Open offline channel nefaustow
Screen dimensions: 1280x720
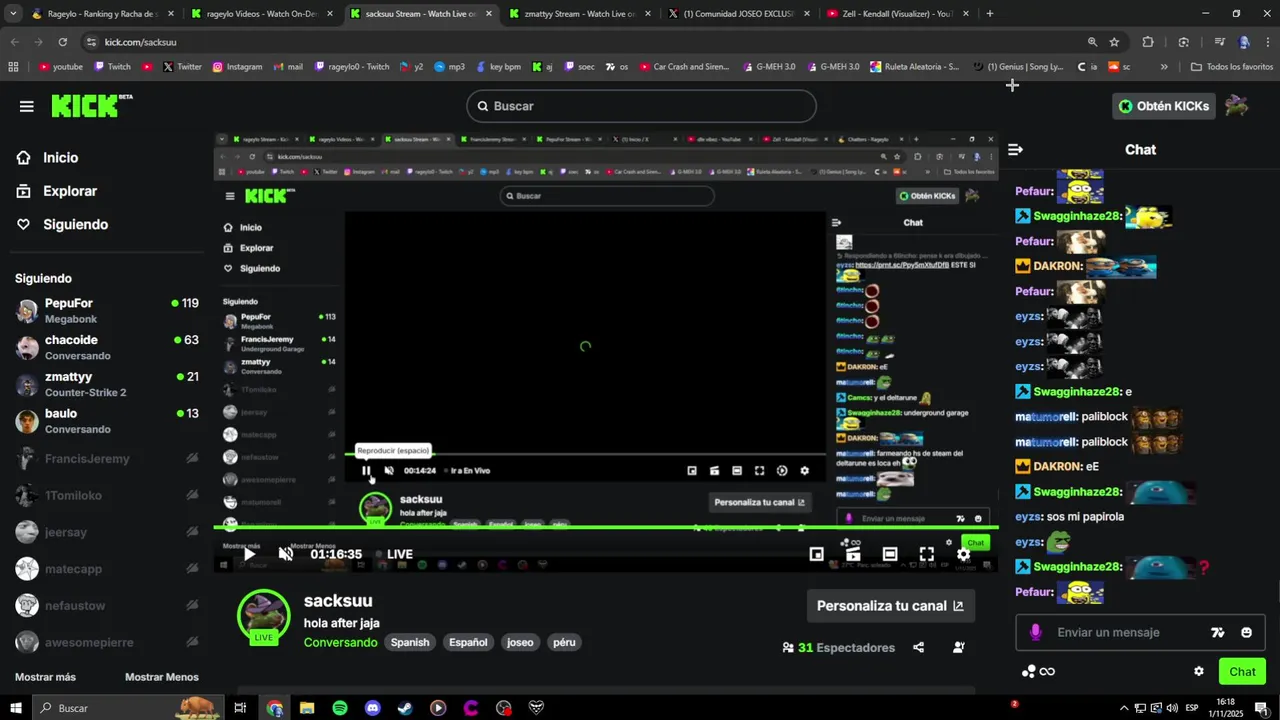[107, 606]
